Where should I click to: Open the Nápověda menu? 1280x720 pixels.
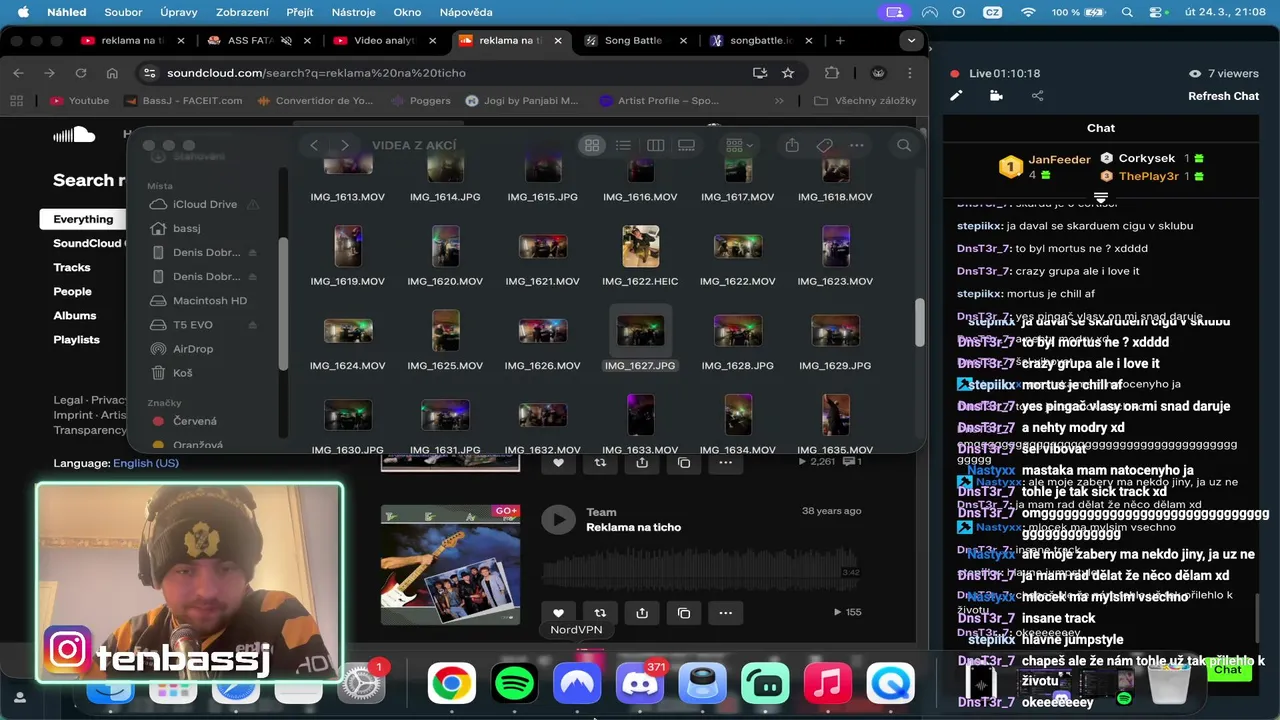coord(466,12)
